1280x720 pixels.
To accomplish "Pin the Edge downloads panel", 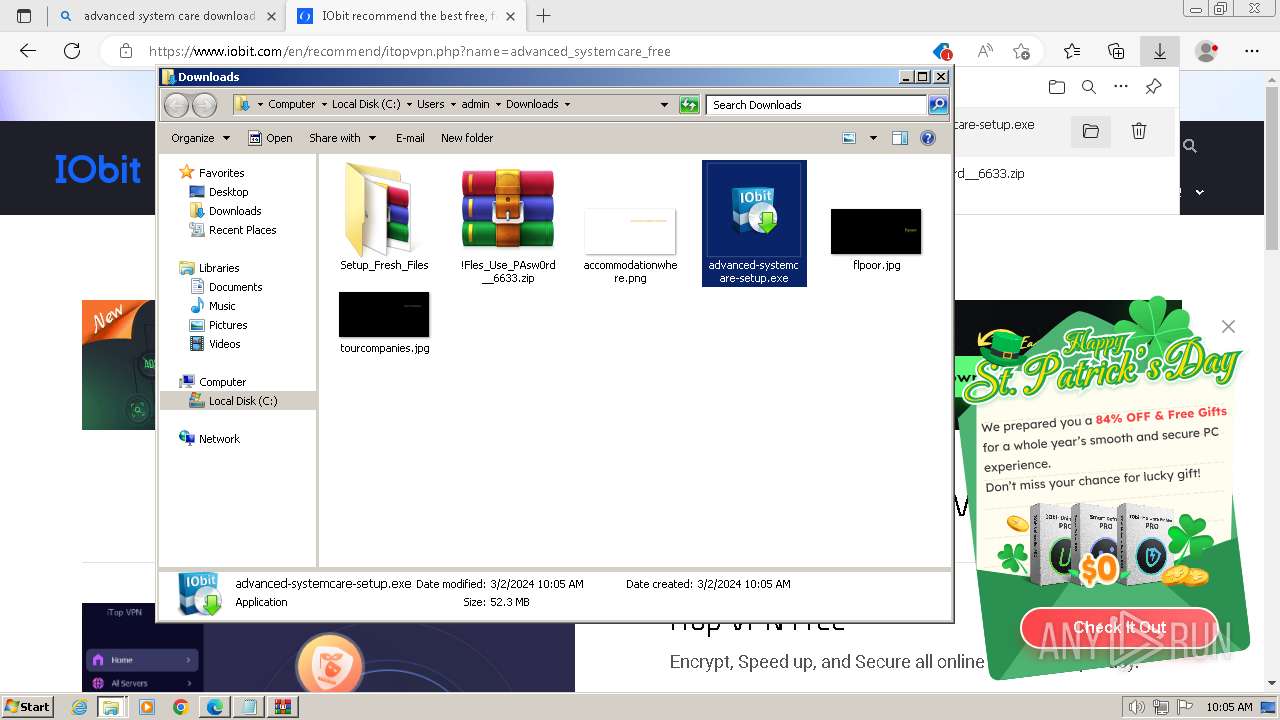I will pos(1153,88).
